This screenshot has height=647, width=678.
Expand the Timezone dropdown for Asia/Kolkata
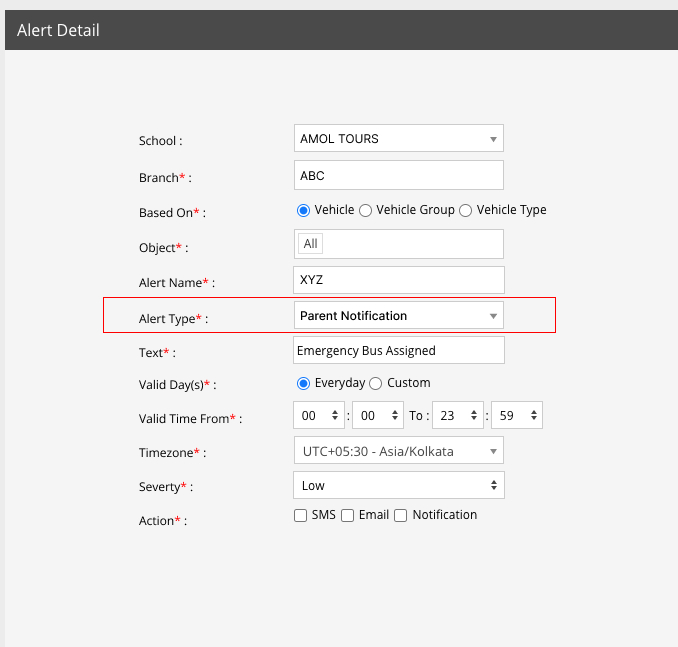(398, 451)
